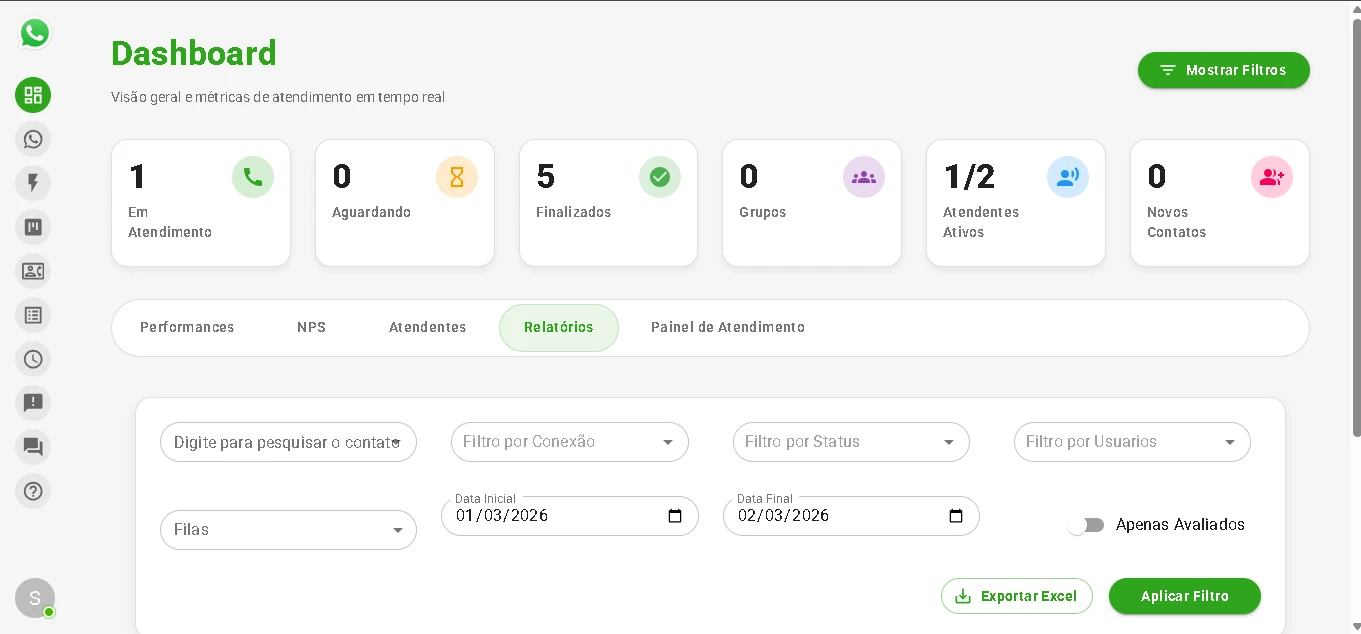The width and height of the screenshot is (1361, 634).
Task: Click the lightning bolt quick replies icon
Action: pos(33,183)
